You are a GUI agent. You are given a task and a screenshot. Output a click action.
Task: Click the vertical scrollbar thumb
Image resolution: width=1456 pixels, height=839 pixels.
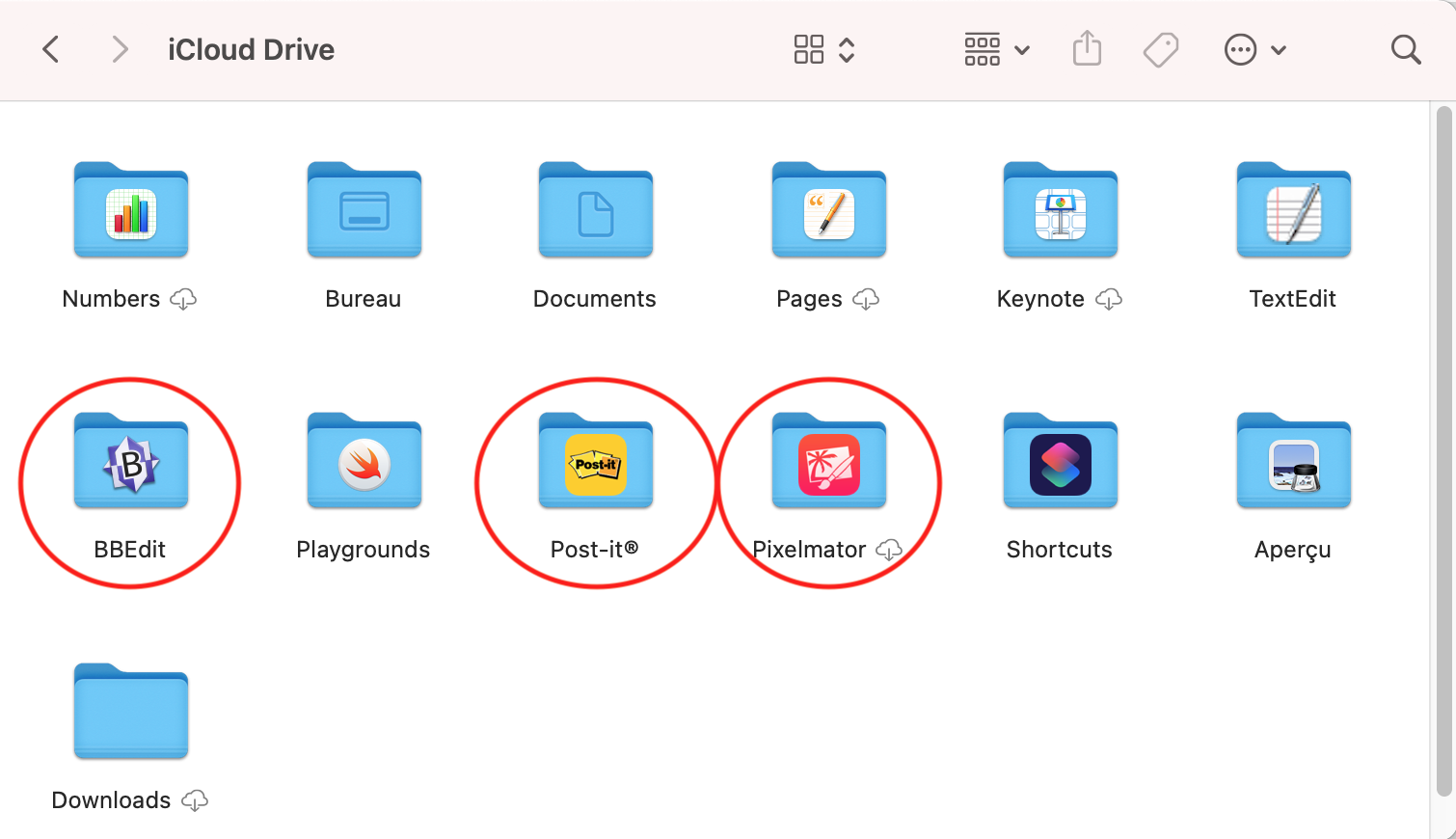coord(1443,451)
